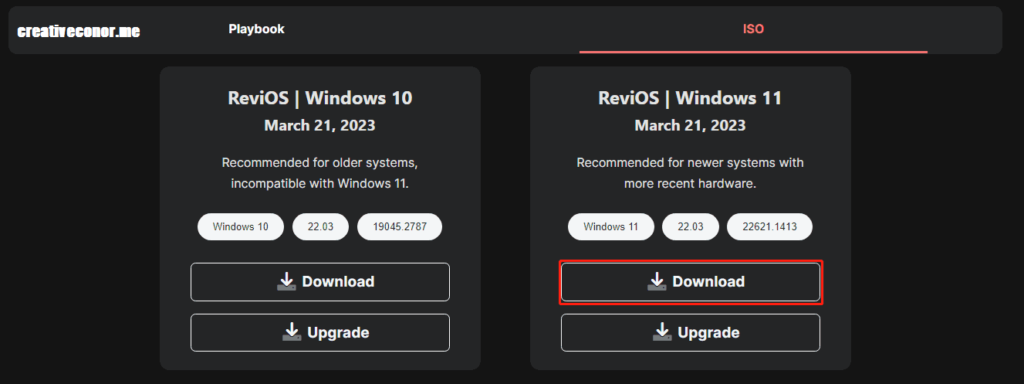Click the Windows 11 tag pill
The image size is (1024, 384).
tap(611, 227)
